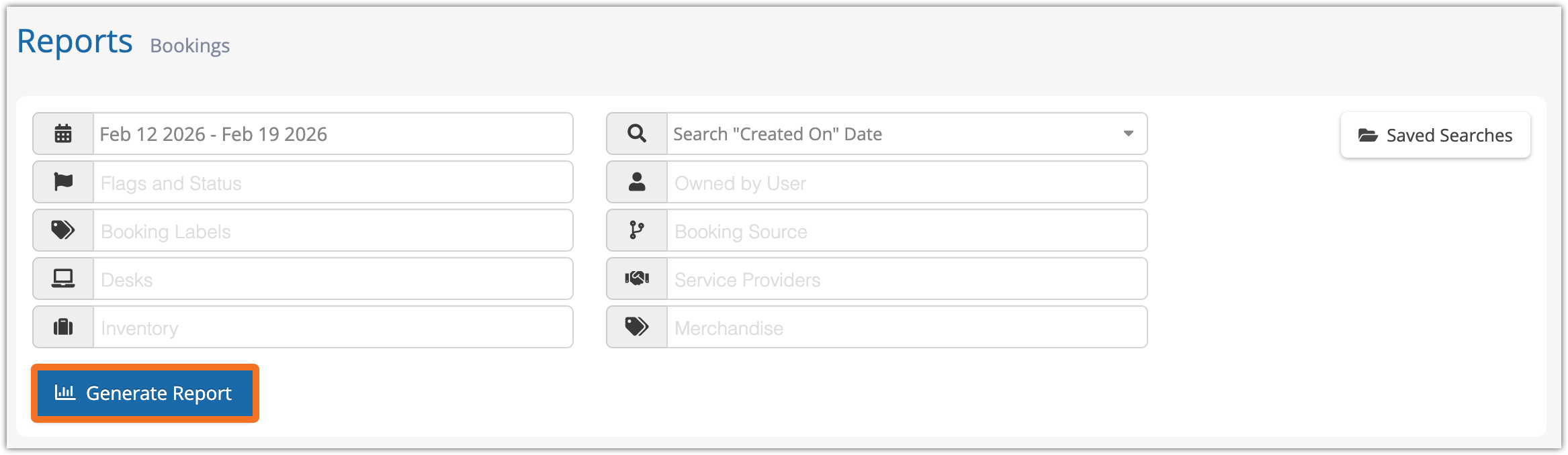Focus the Owned by User field
The image size is (1568, 455).
point(906,183)
